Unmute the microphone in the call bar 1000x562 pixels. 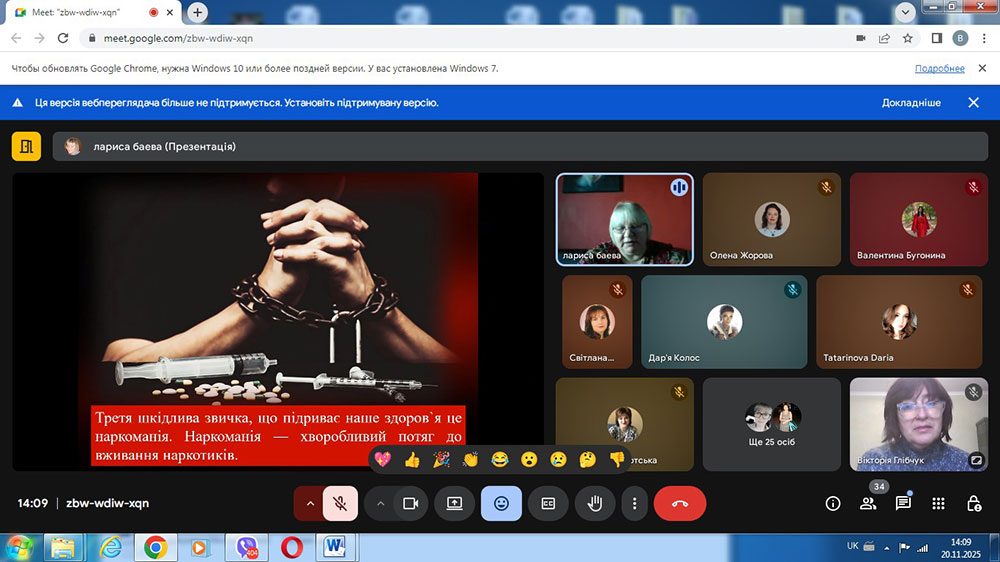[x=340, y=504]
